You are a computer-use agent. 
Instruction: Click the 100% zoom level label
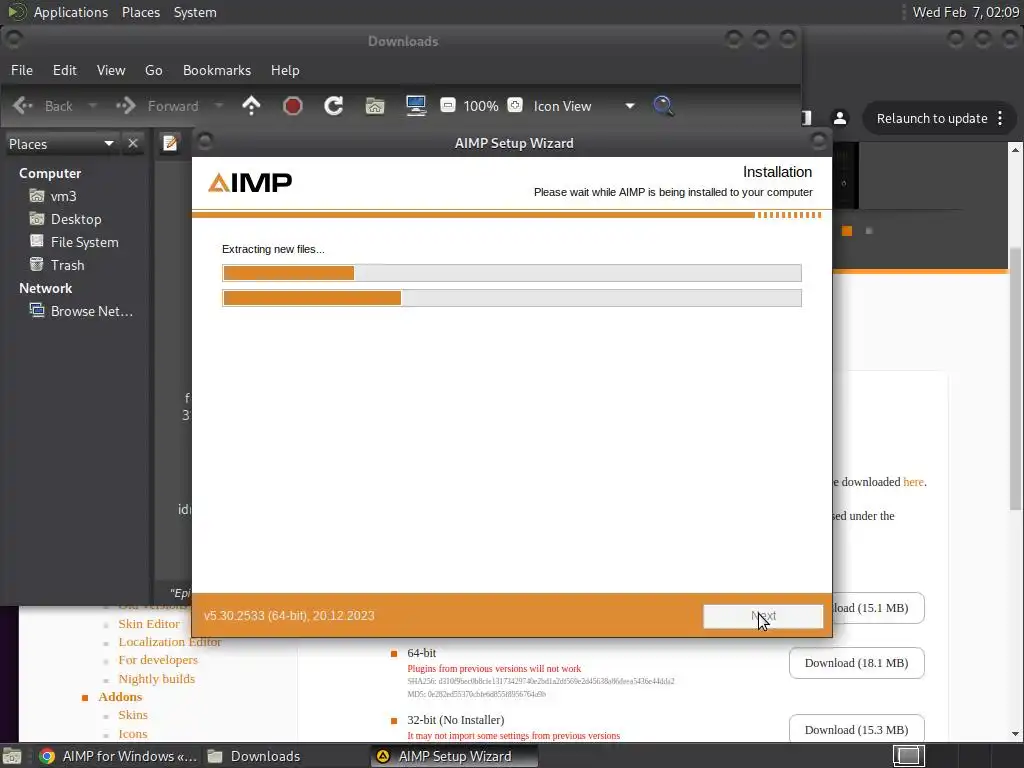coord(481,106)
